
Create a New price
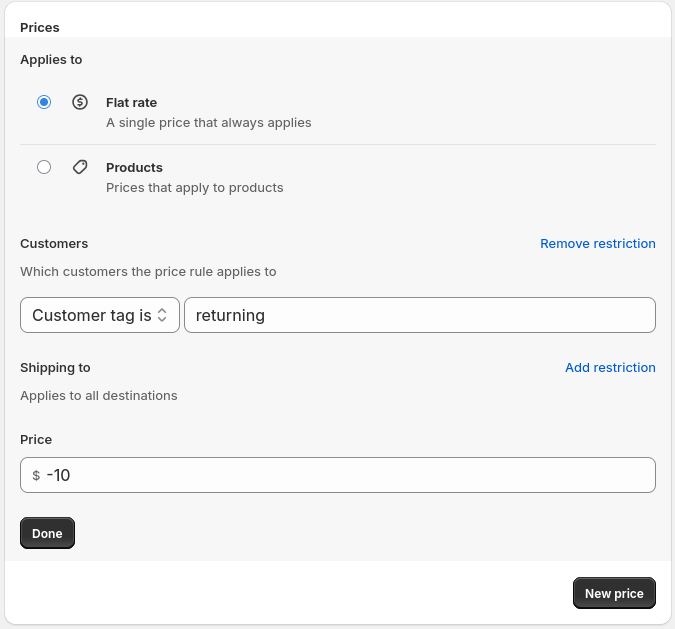tap(614, 593)
